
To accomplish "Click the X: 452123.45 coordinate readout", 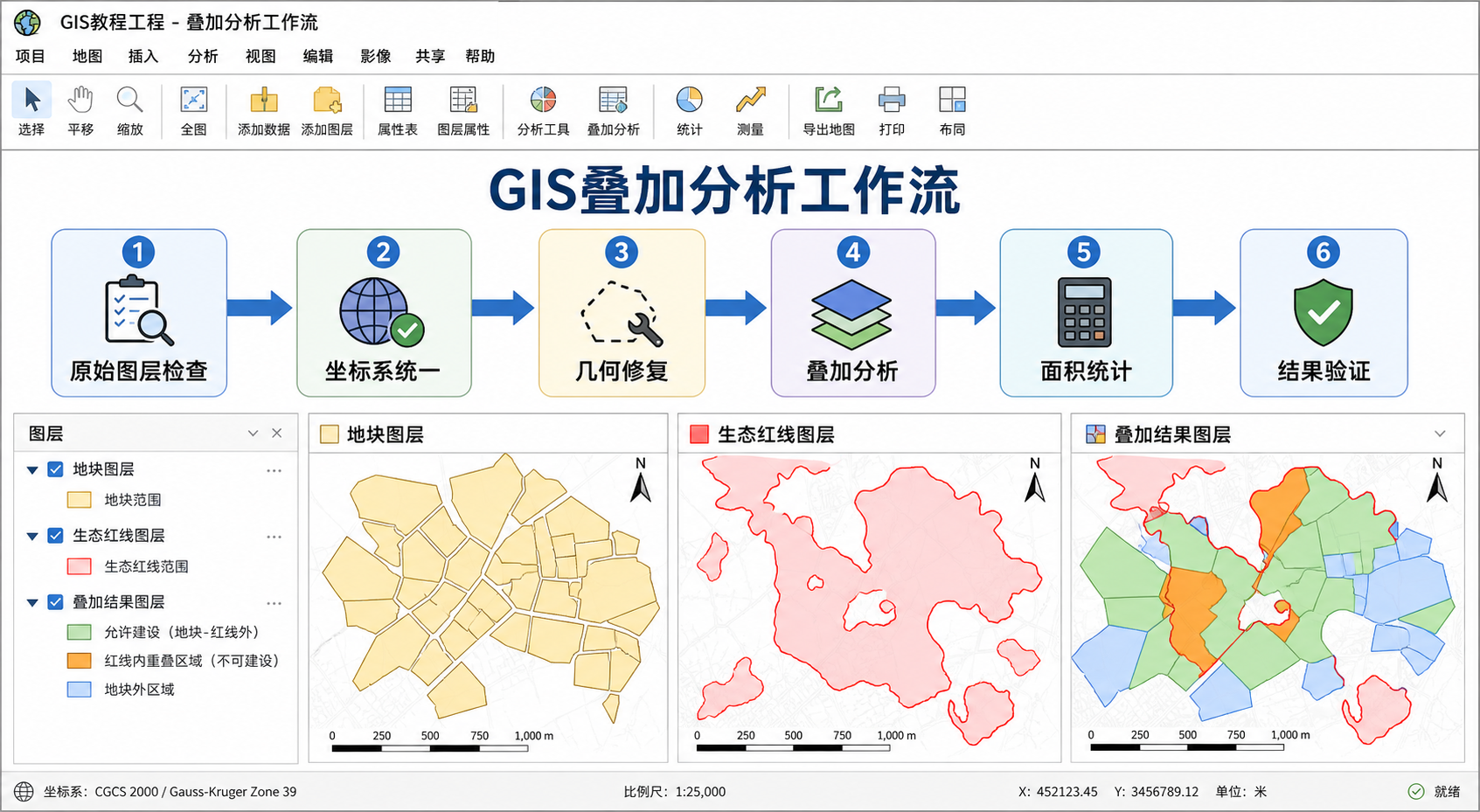I will pos(1058,792).
